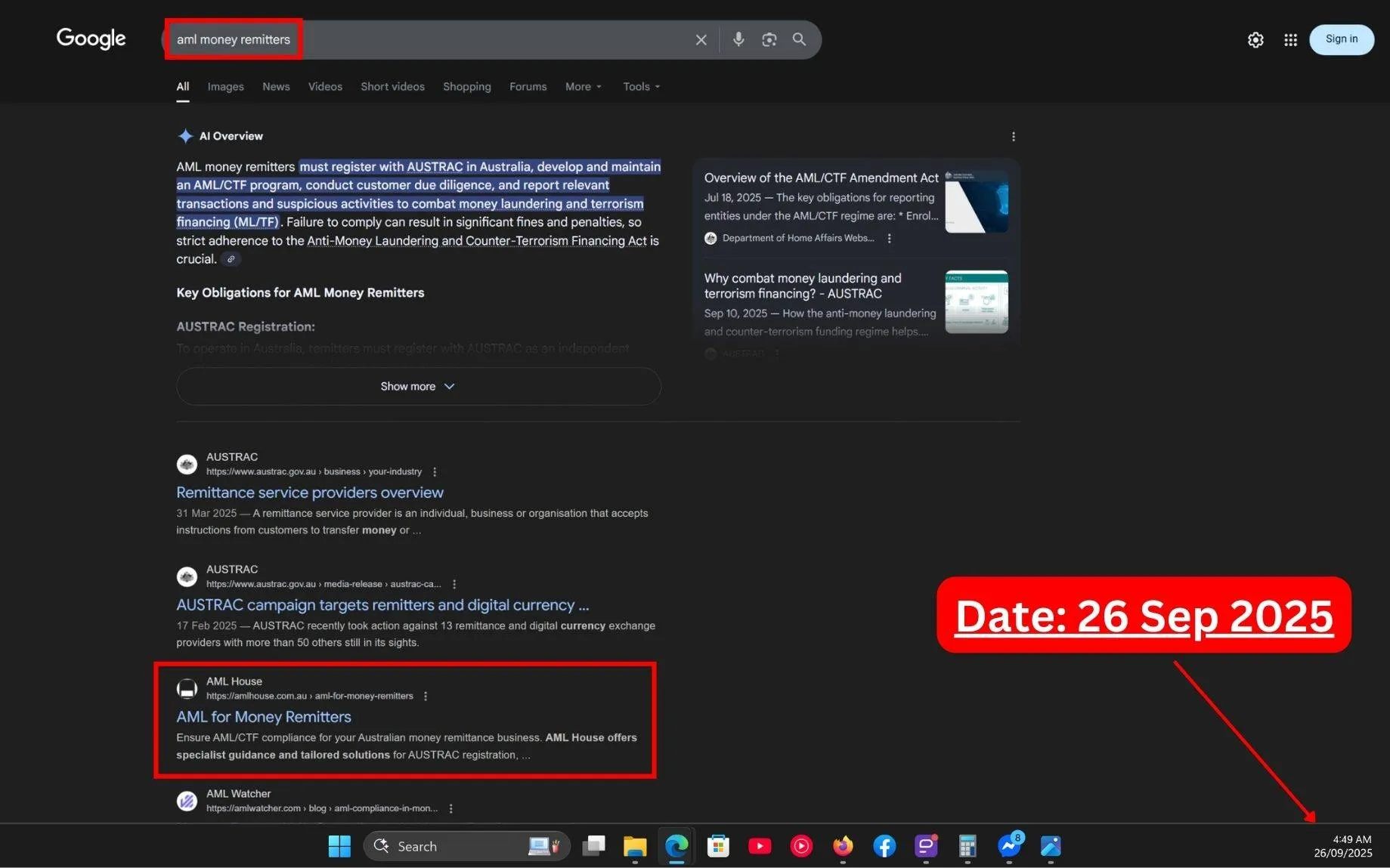Screen dimensions: 1390x868
Task: Switch to the Shopping tab
Action: click(466, 86)
